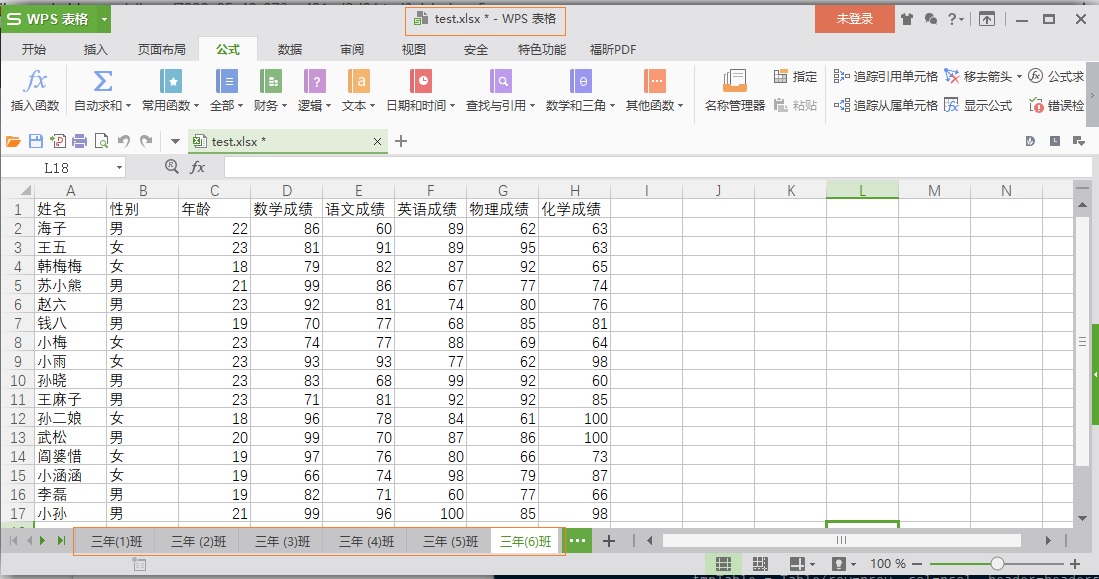Image resolution: width=1099 pixels, height=579 pixels.
Task: Switch to normal view in status bar
Action: pos(724,564)
